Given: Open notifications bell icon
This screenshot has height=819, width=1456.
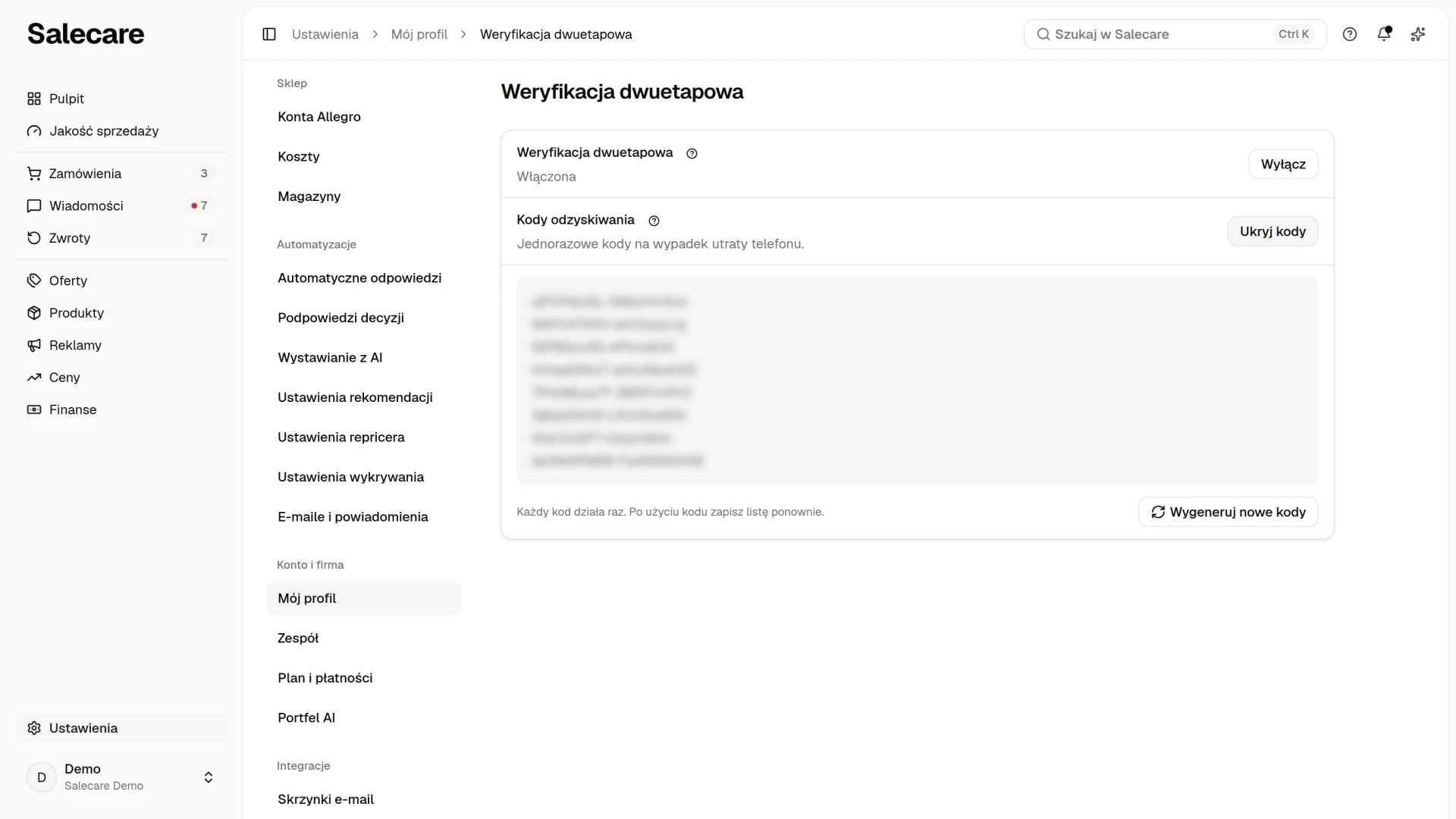Looking at the screenshot, I should point(1384,34).
